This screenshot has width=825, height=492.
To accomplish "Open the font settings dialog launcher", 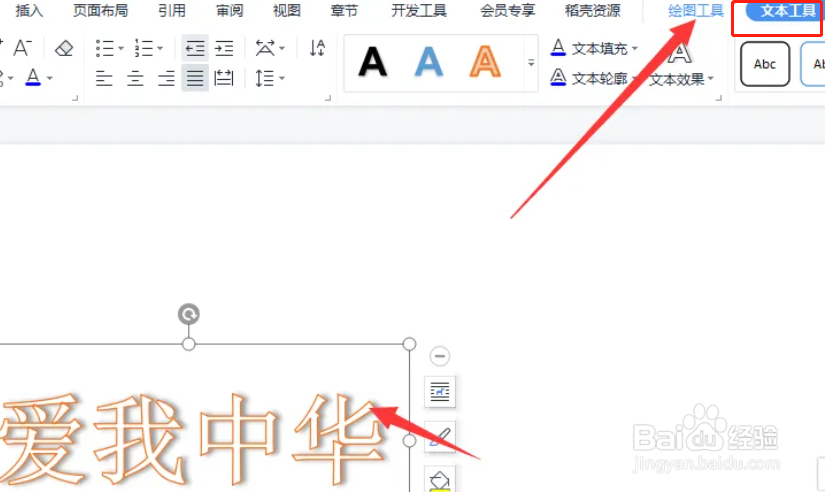I will 75,97.
